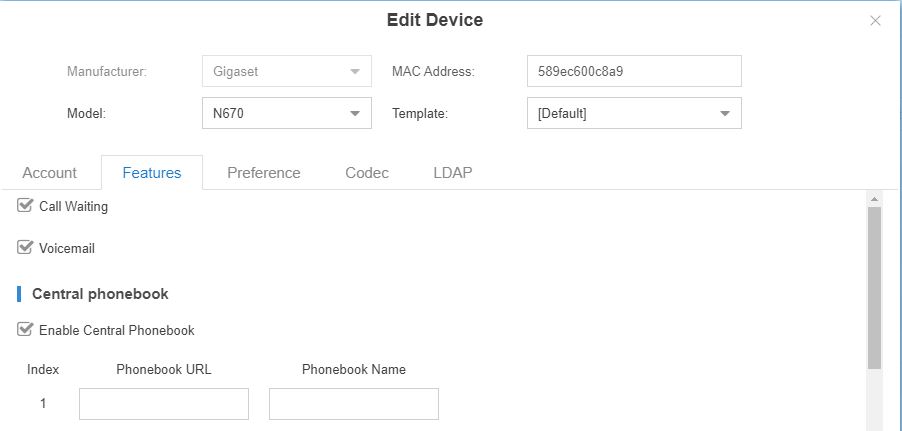Switch to the Account tab
The height and width of the screenshot is (431, 902).
coord(49,173)
